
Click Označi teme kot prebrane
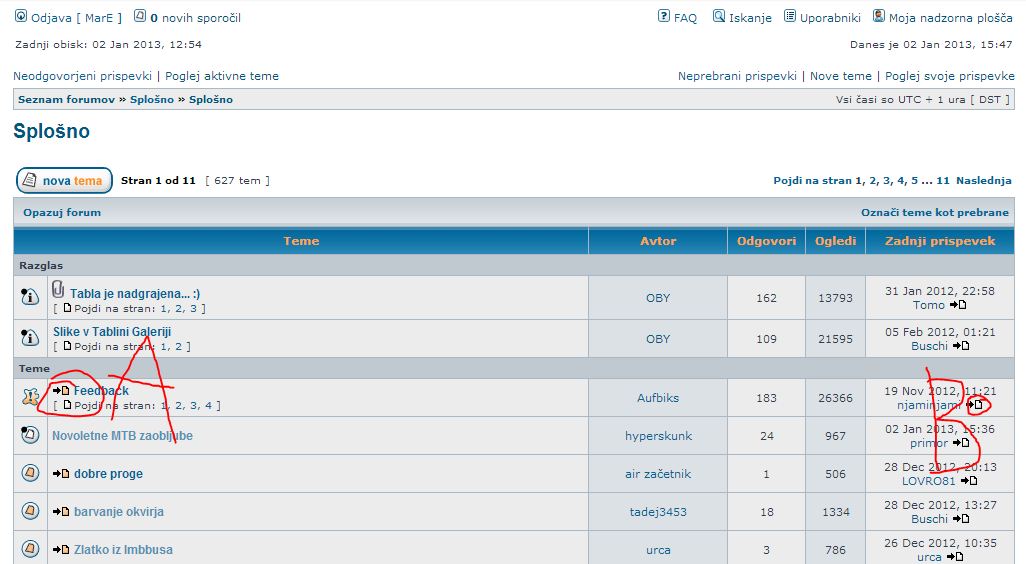click(x=935, y=212)
